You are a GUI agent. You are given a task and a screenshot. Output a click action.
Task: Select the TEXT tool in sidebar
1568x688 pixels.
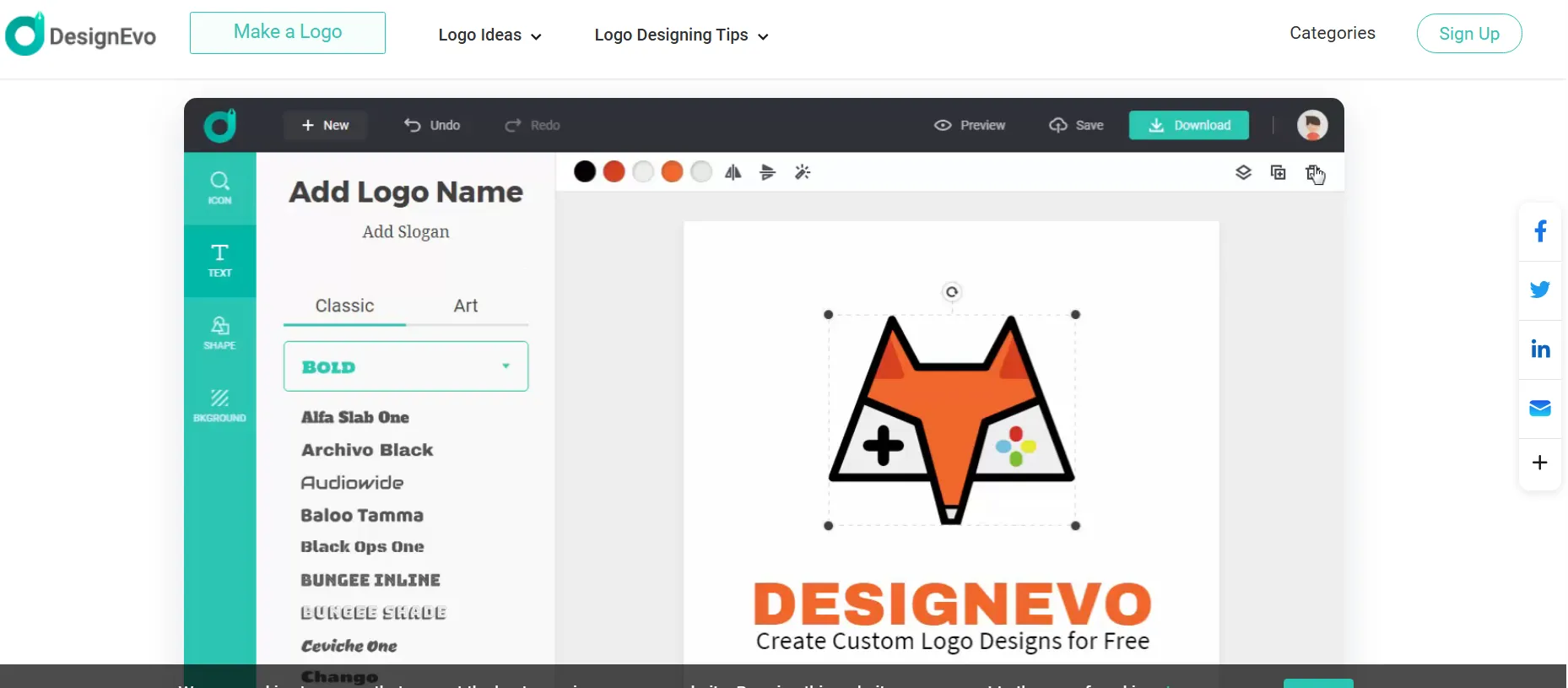(219, 261)
